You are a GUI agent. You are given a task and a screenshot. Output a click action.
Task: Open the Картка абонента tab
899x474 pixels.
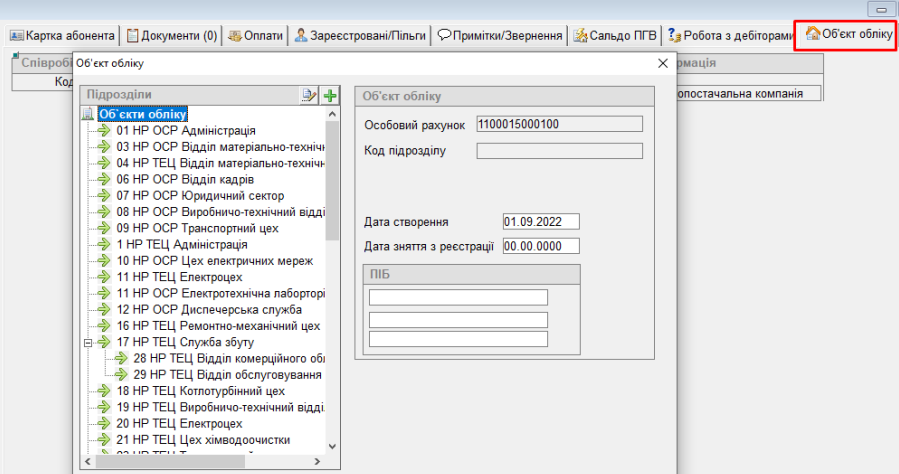point(62,35)
